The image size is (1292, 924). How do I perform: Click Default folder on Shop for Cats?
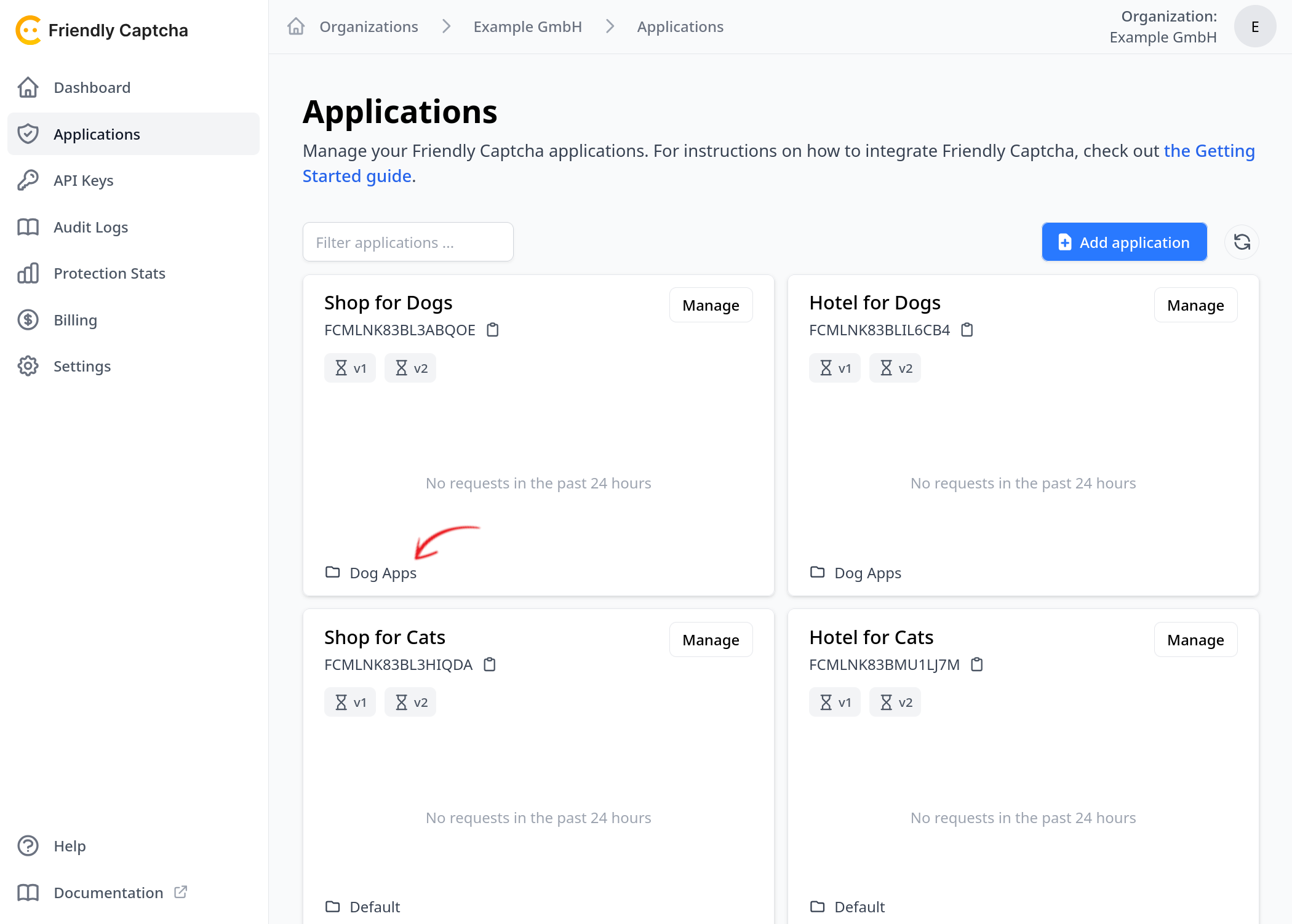pyautogui.click(x=362, y=907)
